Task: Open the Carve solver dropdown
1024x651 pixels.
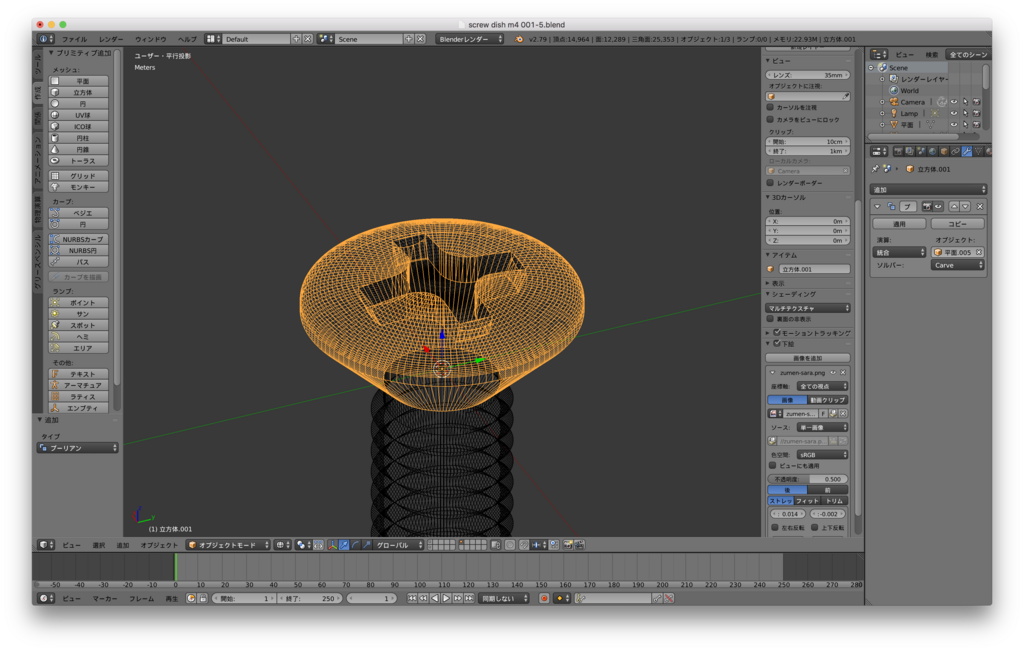Action: [957, 265]
